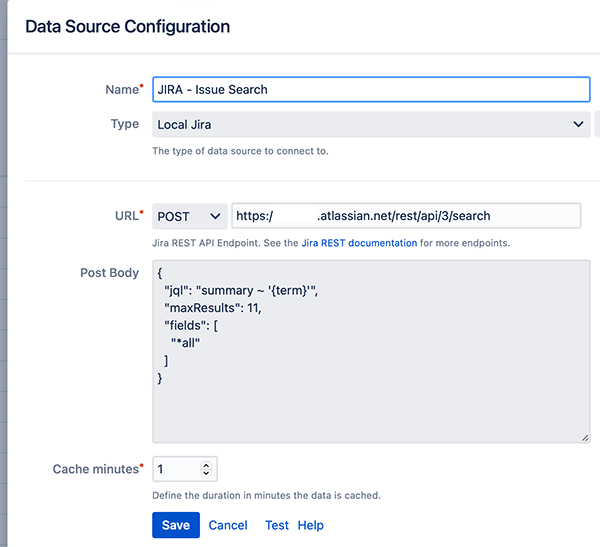This screenshot has height=547, width=600.
Task: Click the Name field label
Action: click(x=121, y=89)
